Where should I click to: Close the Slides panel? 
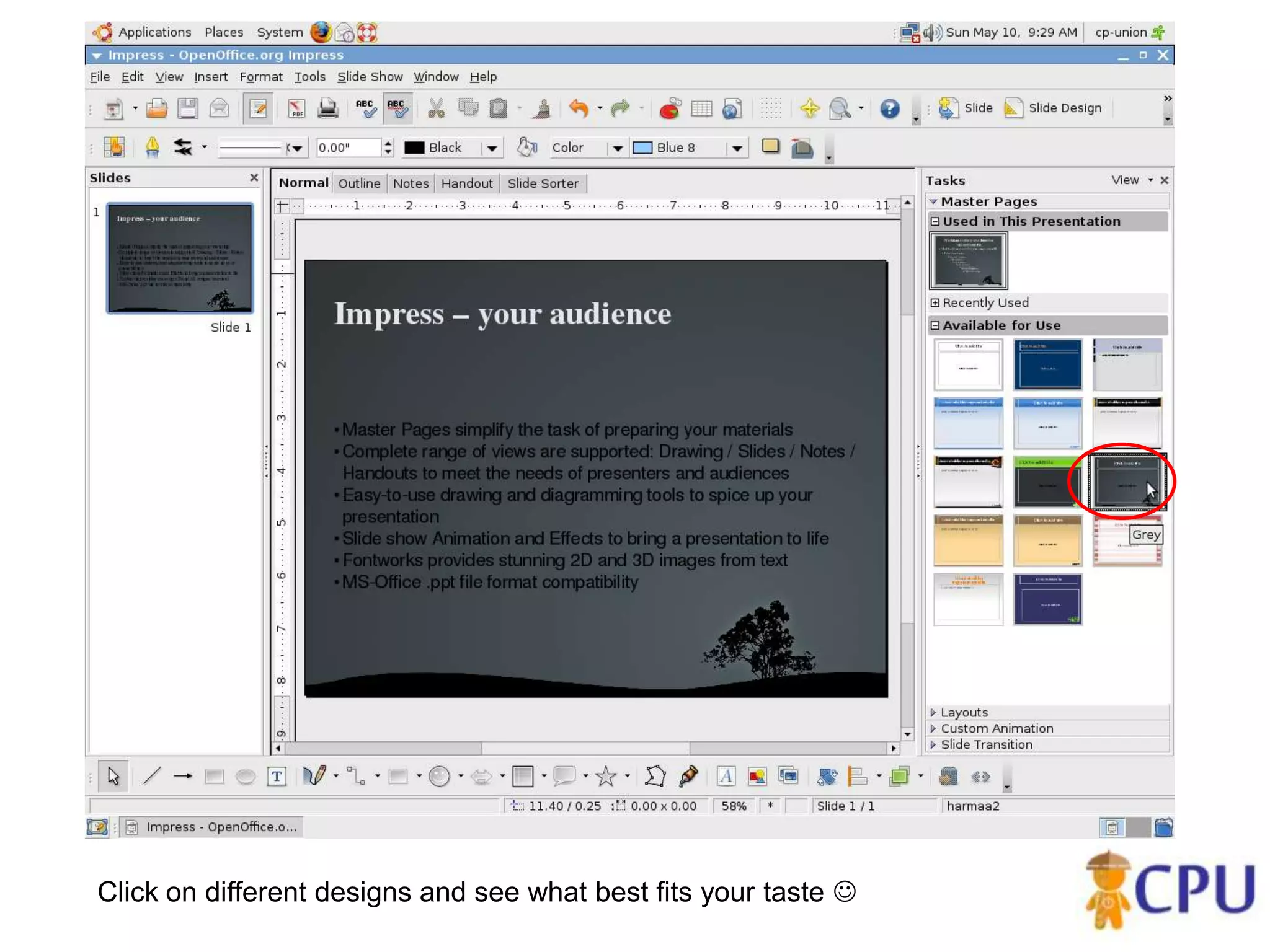pyautogui.click(x=254, y=178)
